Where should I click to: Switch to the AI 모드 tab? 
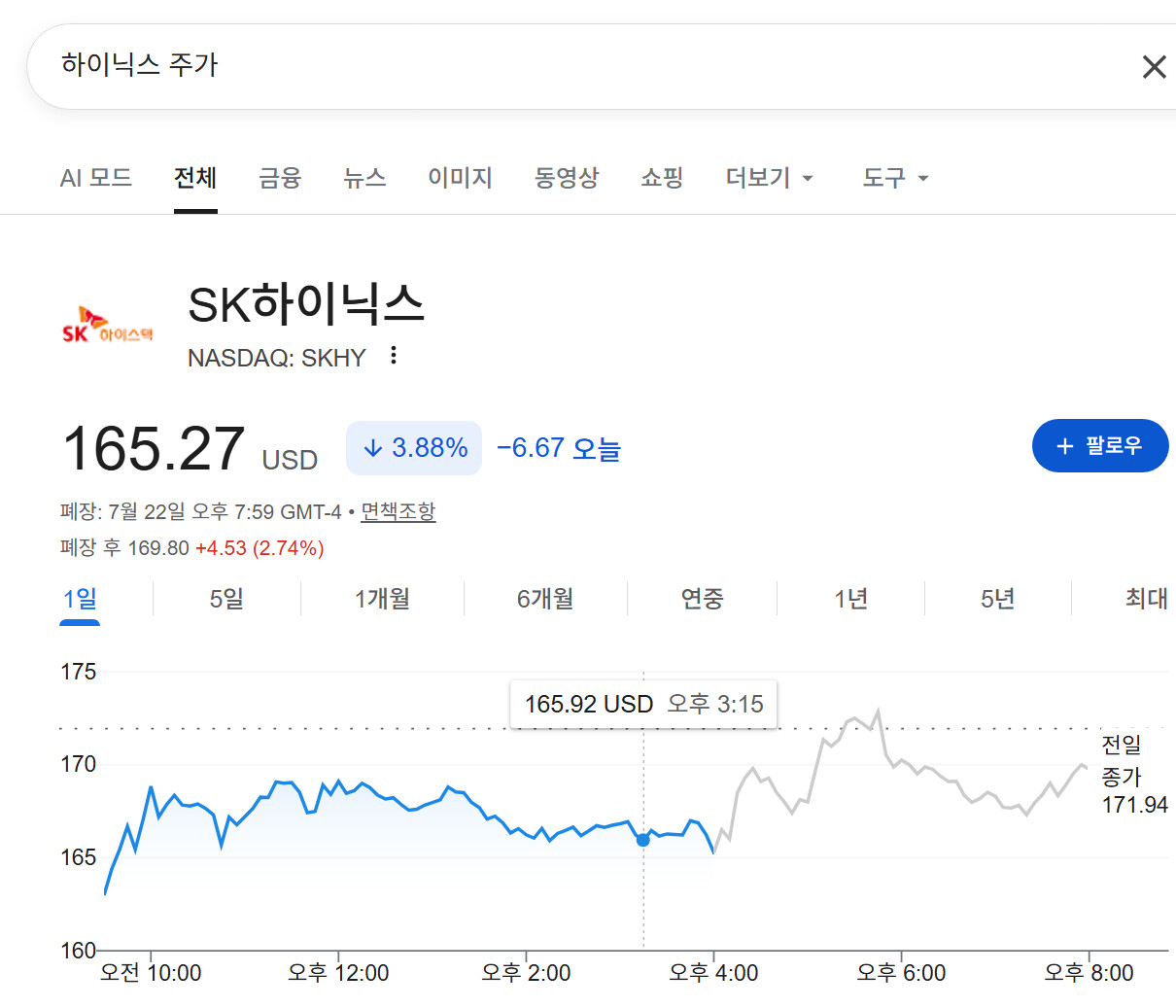coord(96,178)
